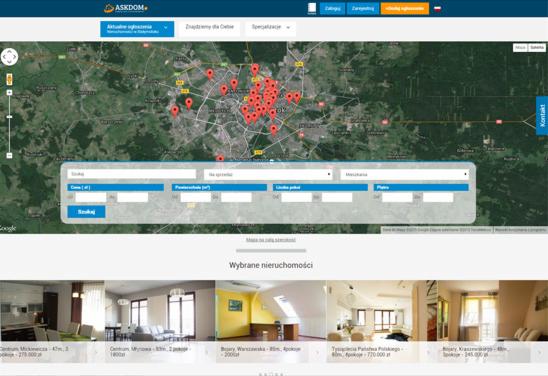548x376 pixels.
Task: Click the Centrum, Mickiewicza - 47m caption text
Action: tap(34, 352)
